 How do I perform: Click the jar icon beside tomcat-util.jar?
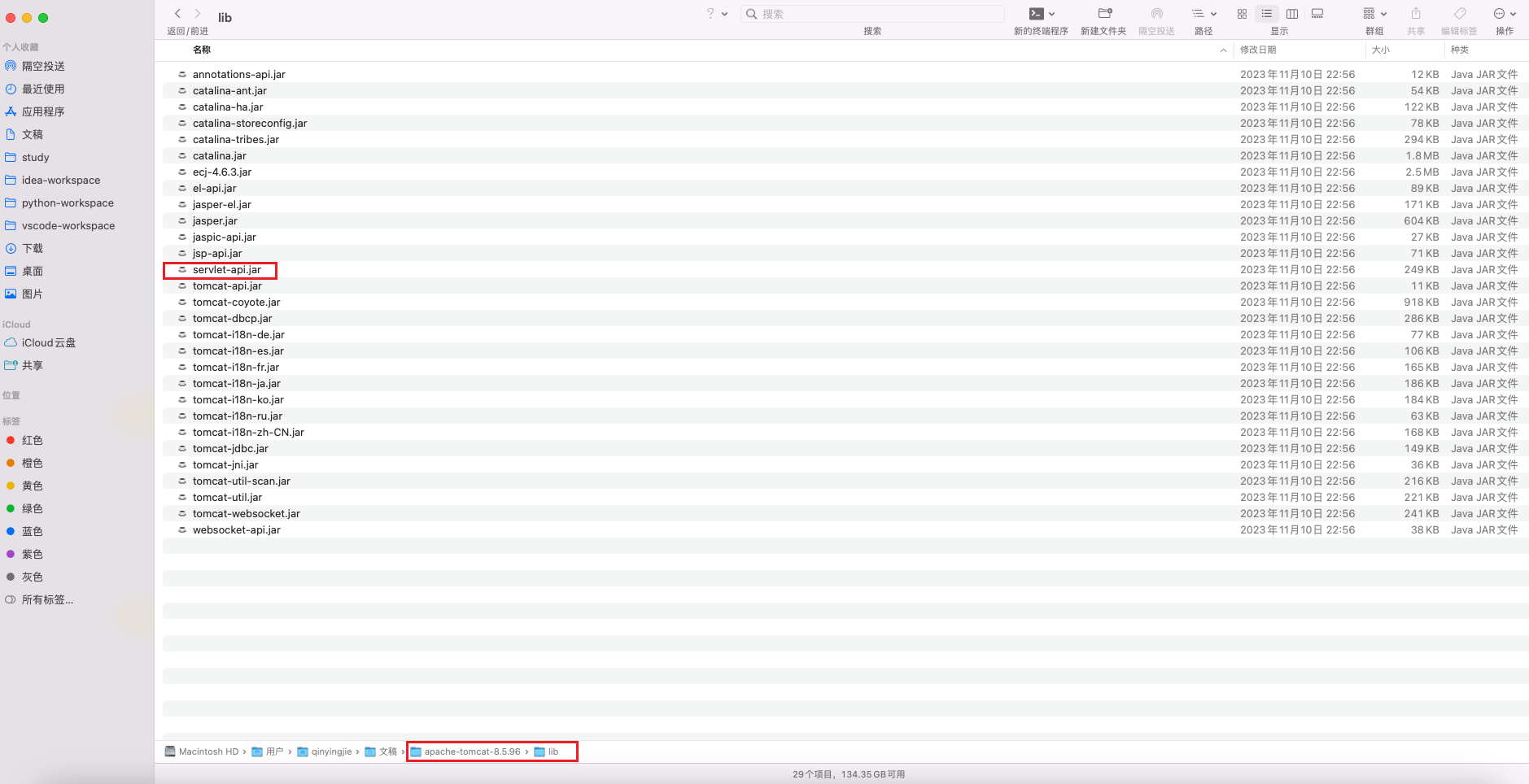coord(182,497)
